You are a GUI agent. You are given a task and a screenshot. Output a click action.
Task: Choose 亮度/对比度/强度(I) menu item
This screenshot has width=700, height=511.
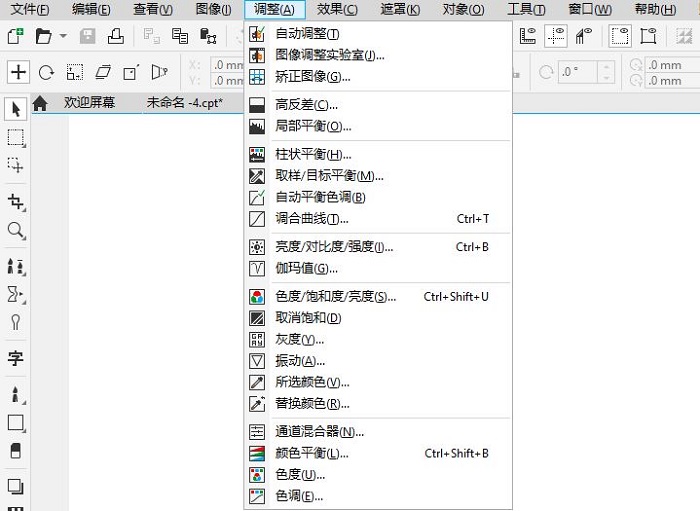(x=378, y=247)
